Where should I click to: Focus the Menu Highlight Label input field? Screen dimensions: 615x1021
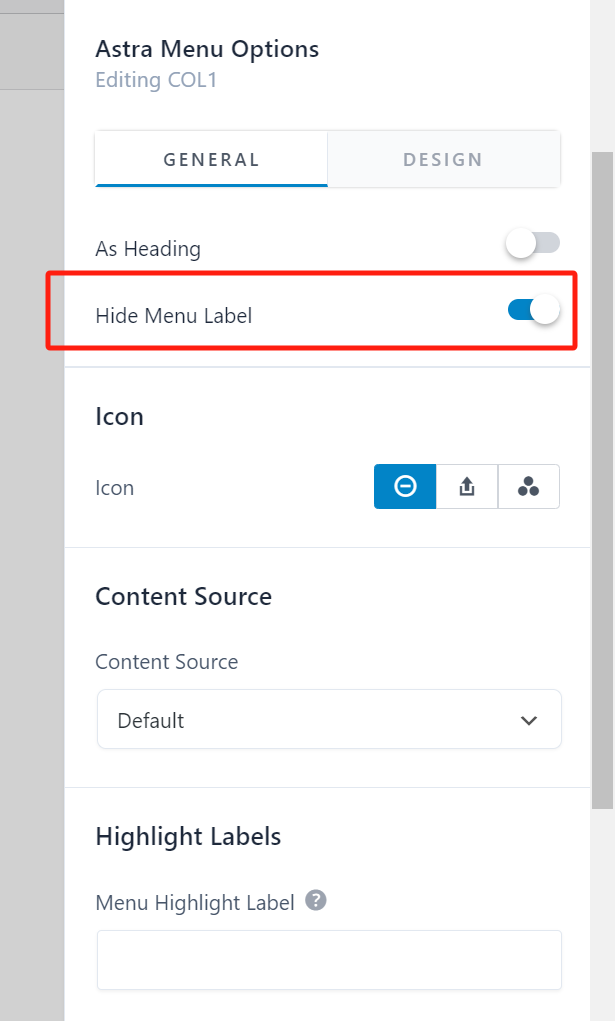pyautogui.click(x=328, y=959)
